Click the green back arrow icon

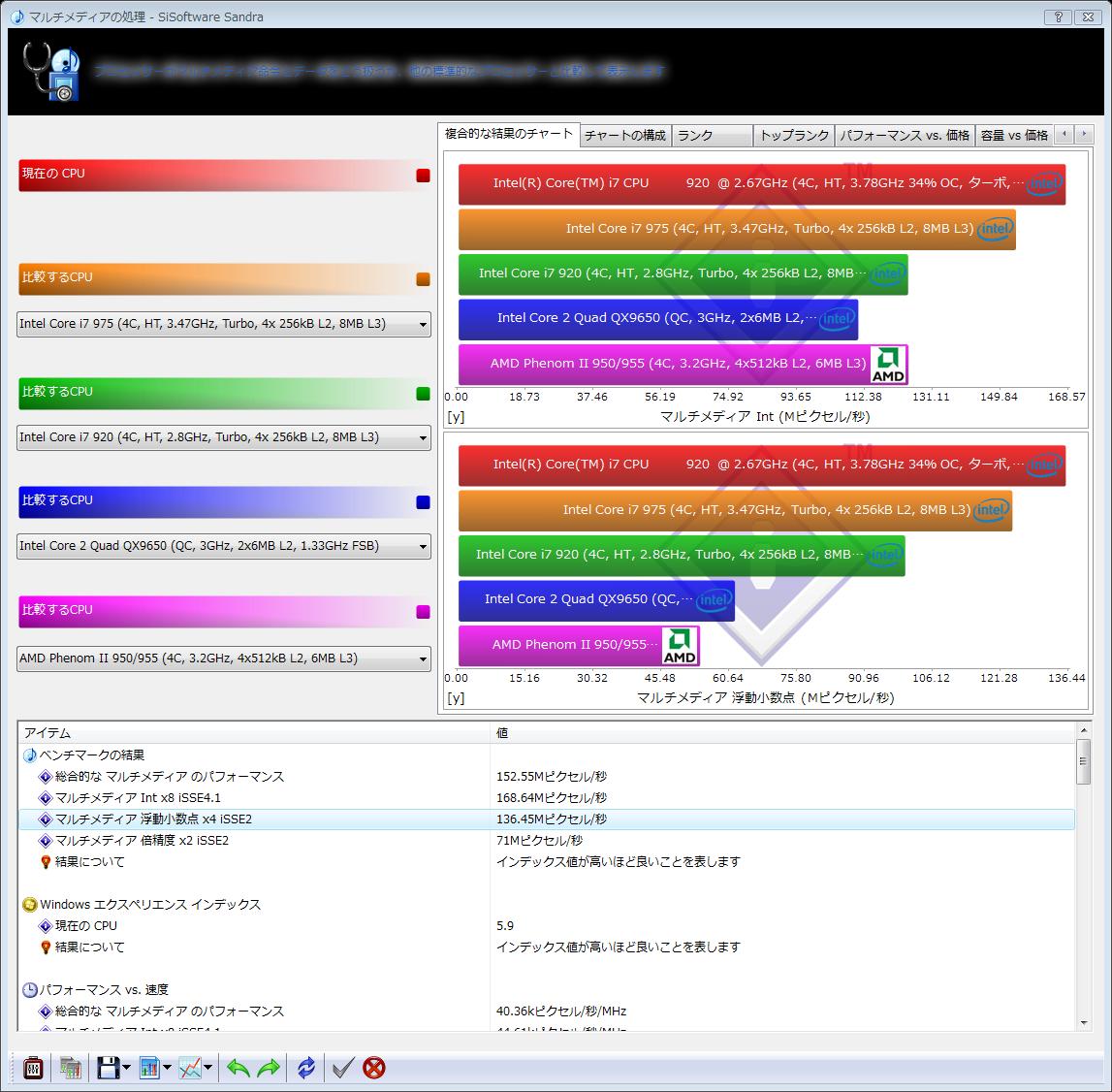238,1067
